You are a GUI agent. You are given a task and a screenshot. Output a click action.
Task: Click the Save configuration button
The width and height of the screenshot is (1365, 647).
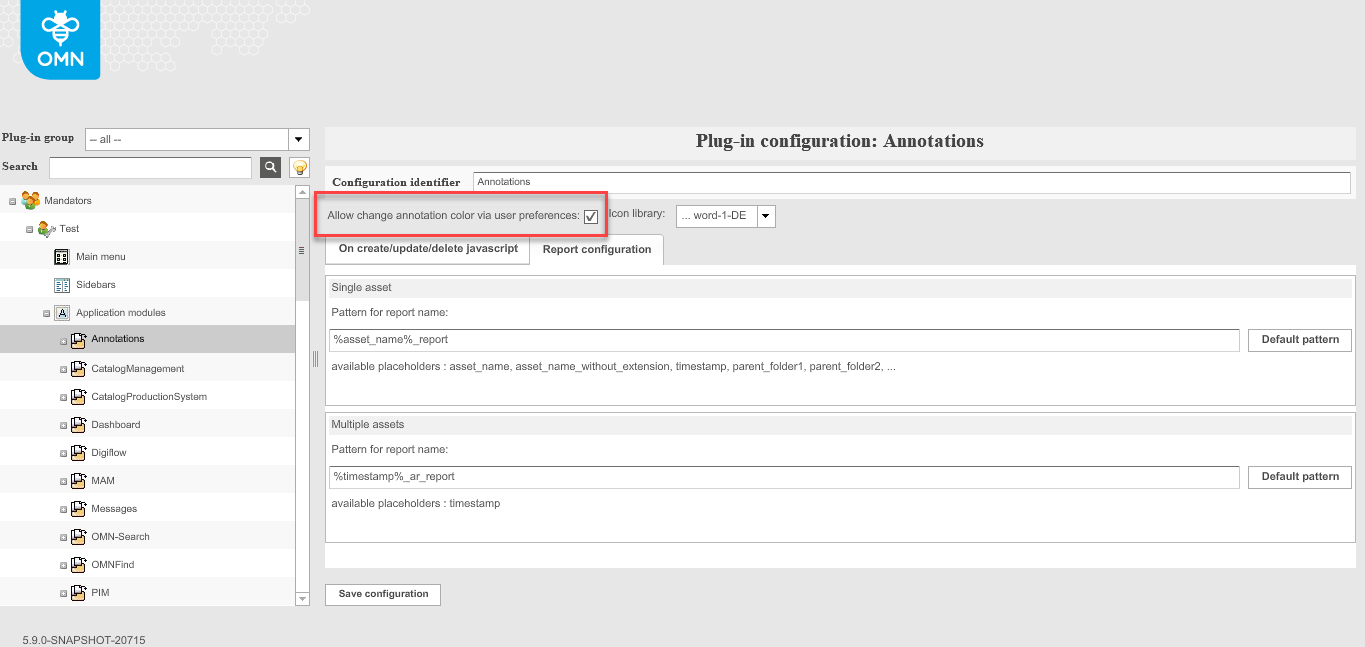coord(382,594)
